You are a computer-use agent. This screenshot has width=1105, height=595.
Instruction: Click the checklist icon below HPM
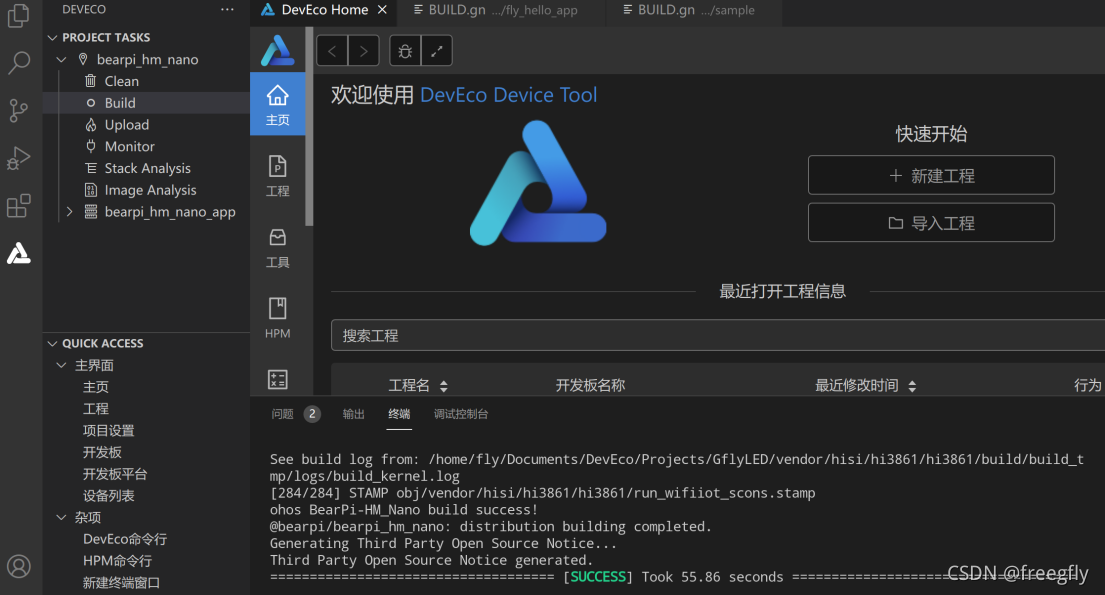(x=278, y=379)
